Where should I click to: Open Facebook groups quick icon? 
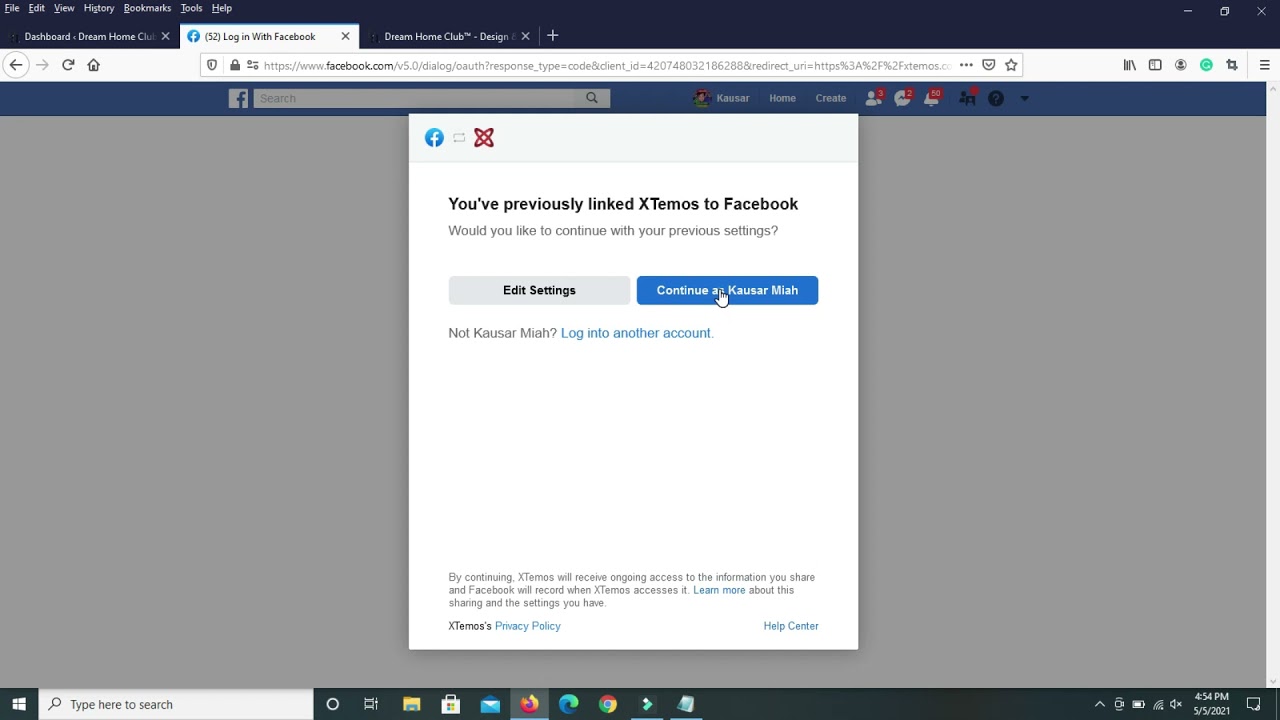click(x=967, y=98)
